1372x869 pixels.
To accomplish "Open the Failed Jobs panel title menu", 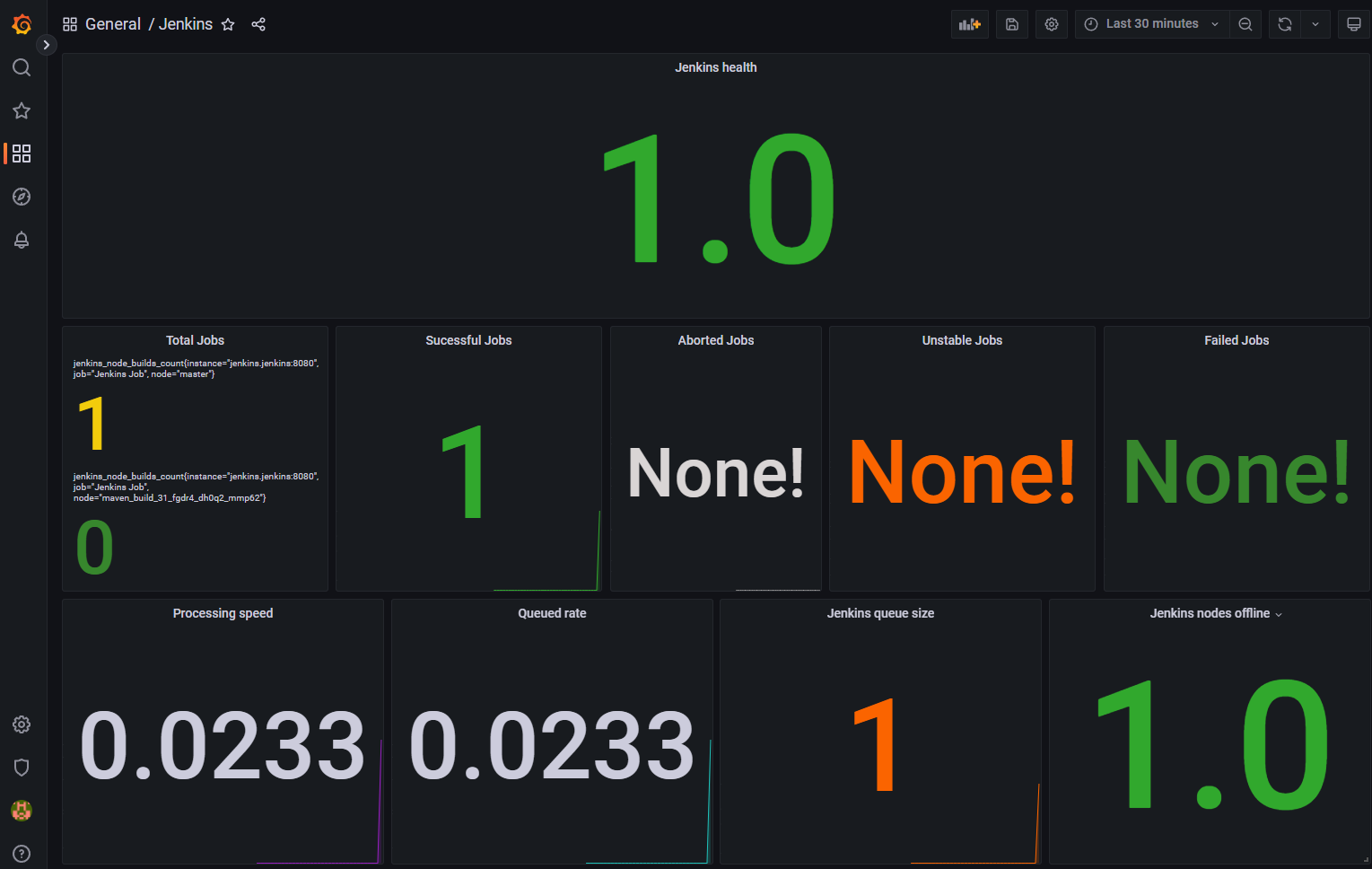I will 1237,340.
